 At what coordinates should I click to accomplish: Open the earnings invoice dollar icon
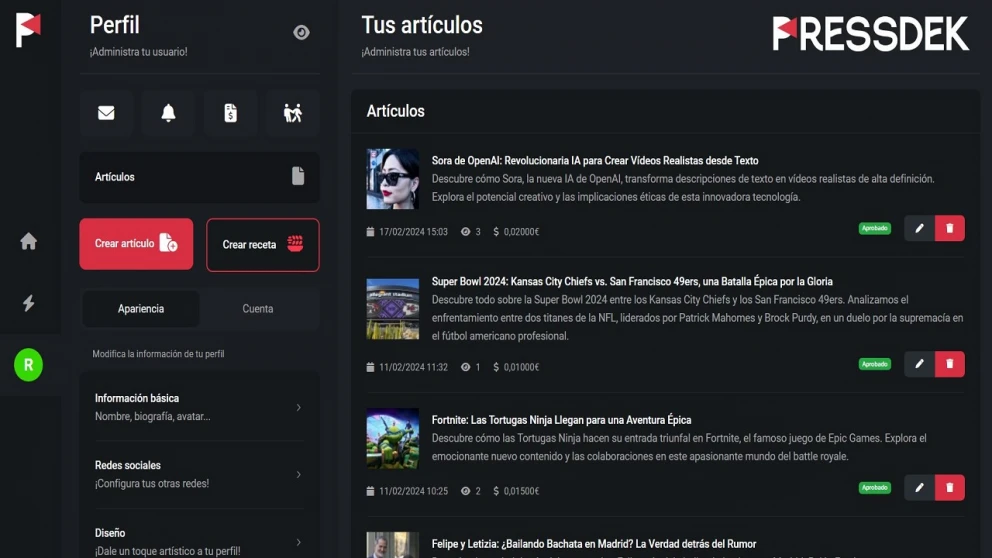[x=230, y=113]
